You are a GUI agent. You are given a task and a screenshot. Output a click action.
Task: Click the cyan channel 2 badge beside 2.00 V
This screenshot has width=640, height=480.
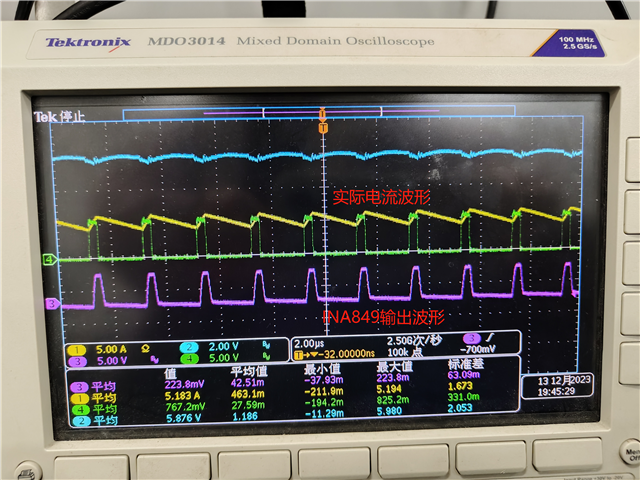tap(189, 347)
